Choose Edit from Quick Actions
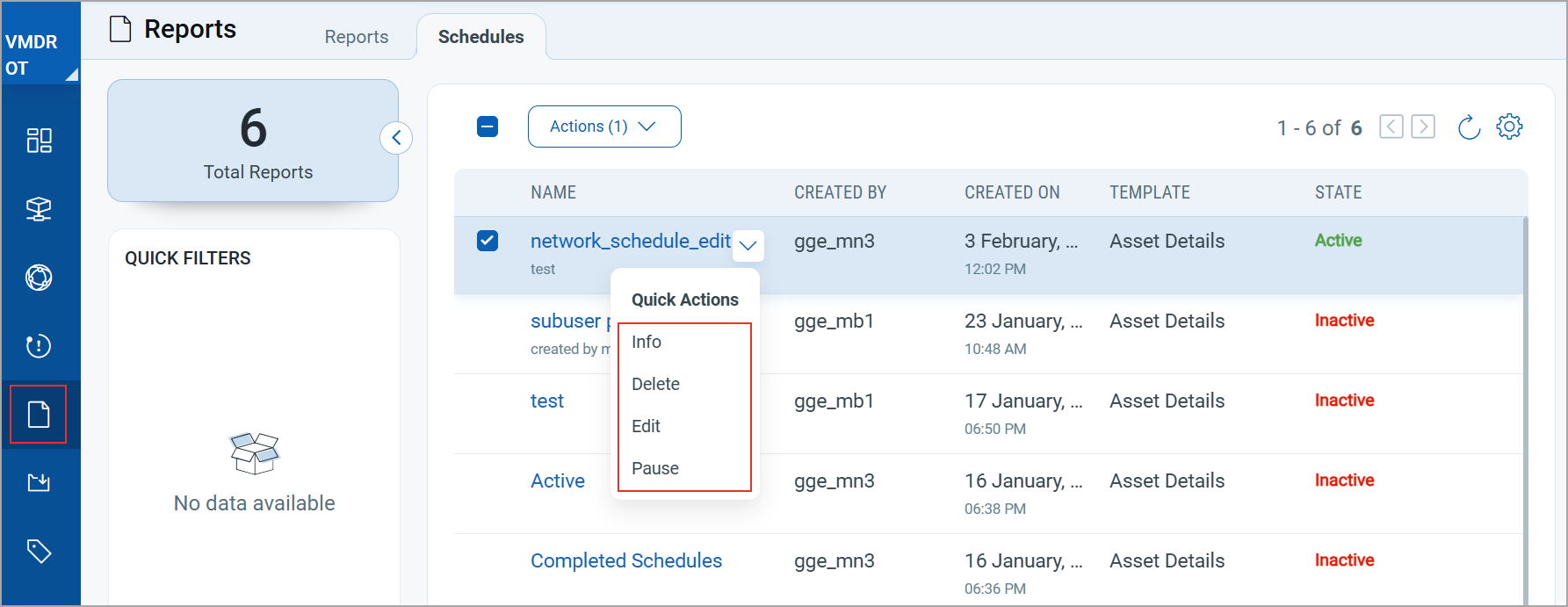 (x=646, y=426)
